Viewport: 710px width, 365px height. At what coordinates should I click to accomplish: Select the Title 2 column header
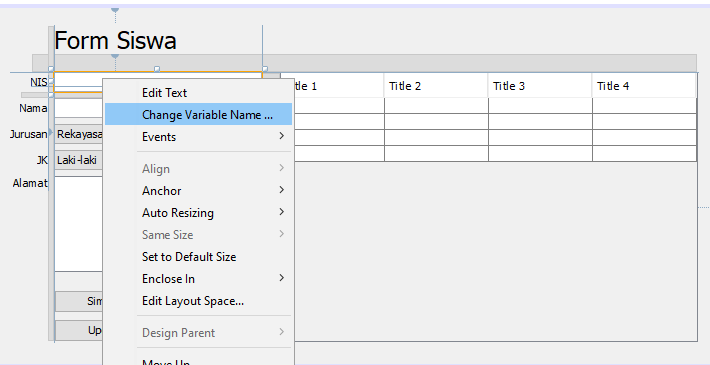pyautogui.click(x=436, y=86)
